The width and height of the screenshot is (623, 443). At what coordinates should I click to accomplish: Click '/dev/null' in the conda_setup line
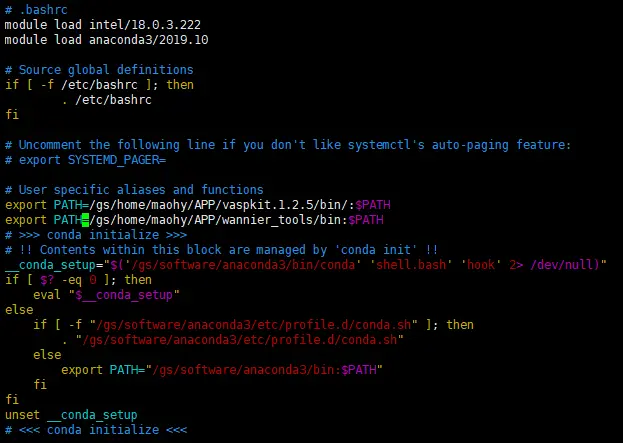561,265
